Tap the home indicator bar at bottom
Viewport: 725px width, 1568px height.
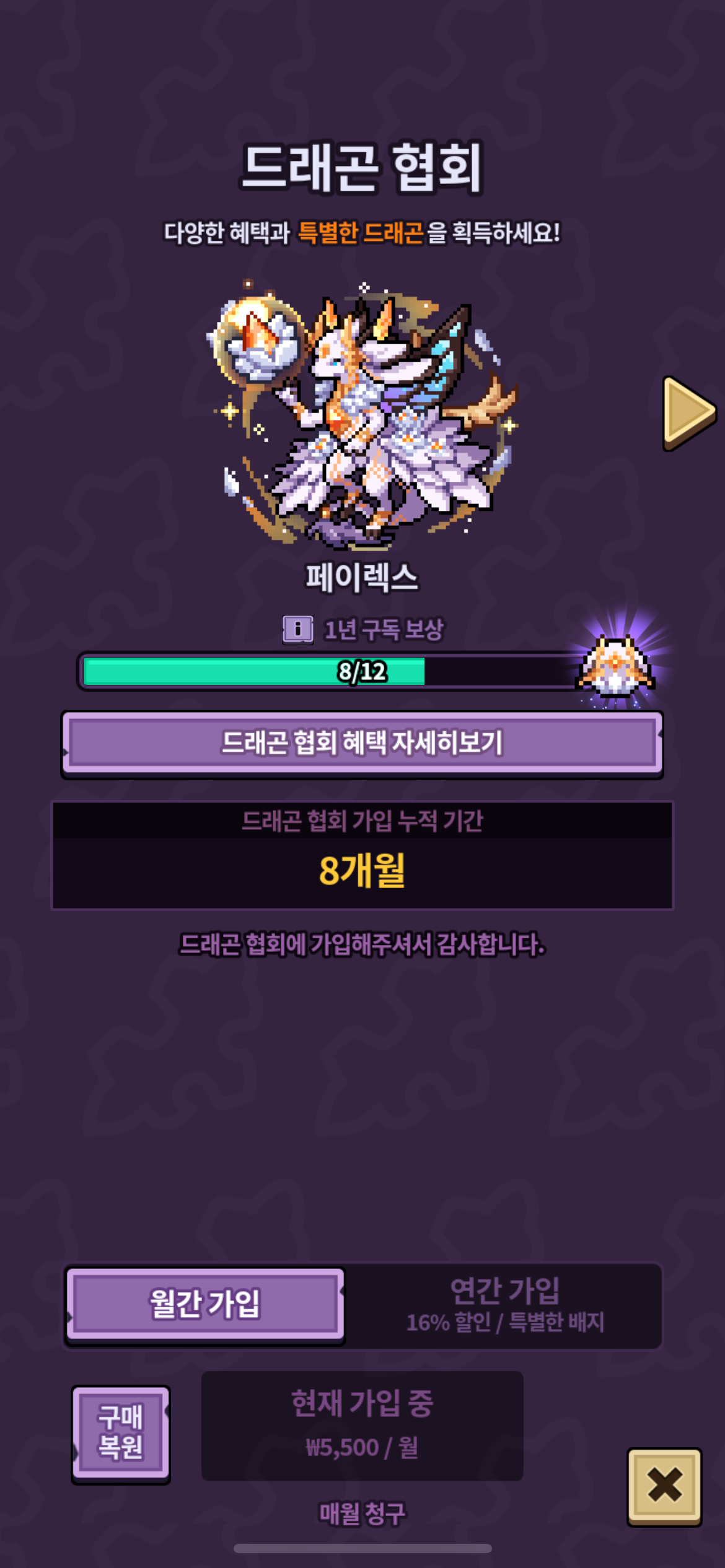coord(362,1548)
